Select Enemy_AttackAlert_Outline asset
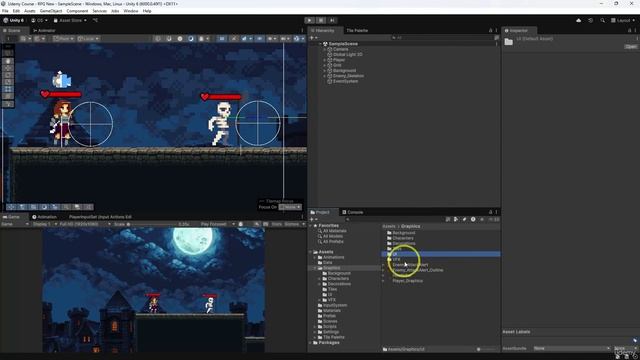The image size is (640, 360). pyautogui.click(x=418, y=270)
